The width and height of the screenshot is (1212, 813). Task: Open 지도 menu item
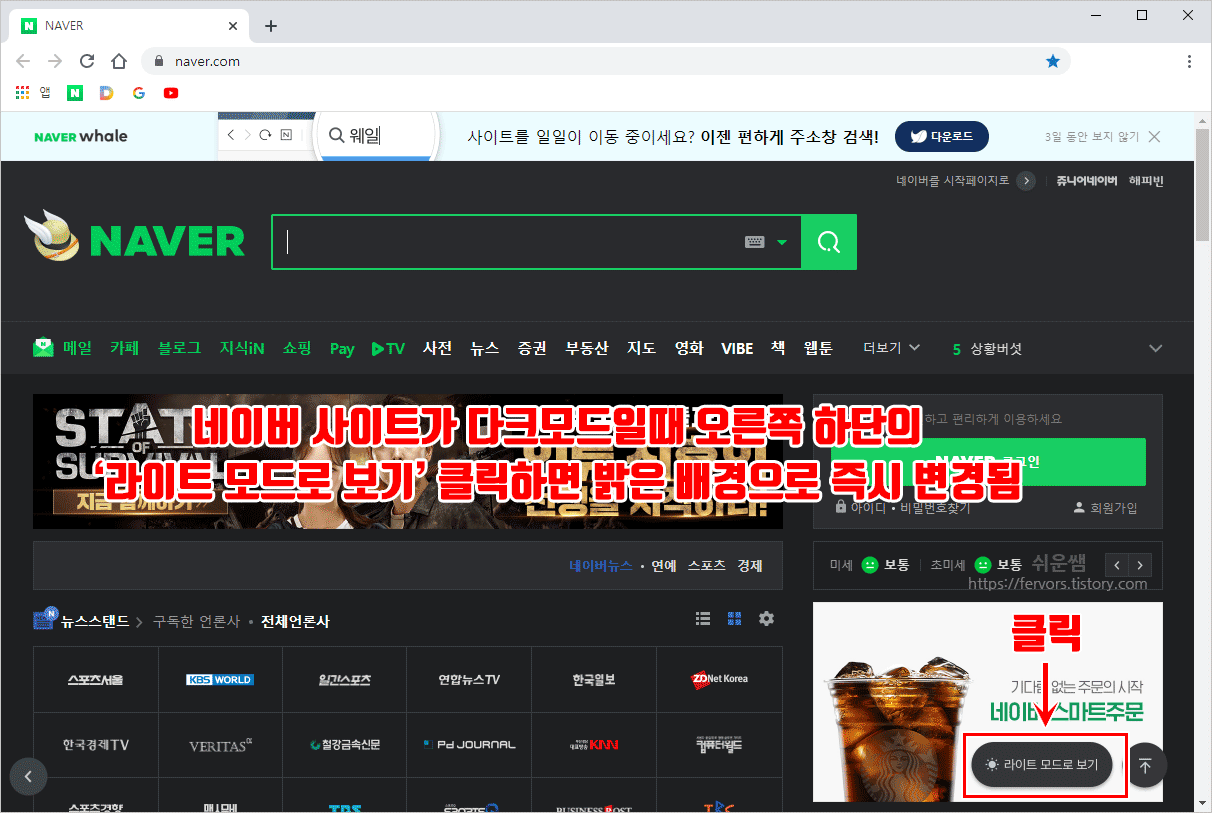pos(642,348)
